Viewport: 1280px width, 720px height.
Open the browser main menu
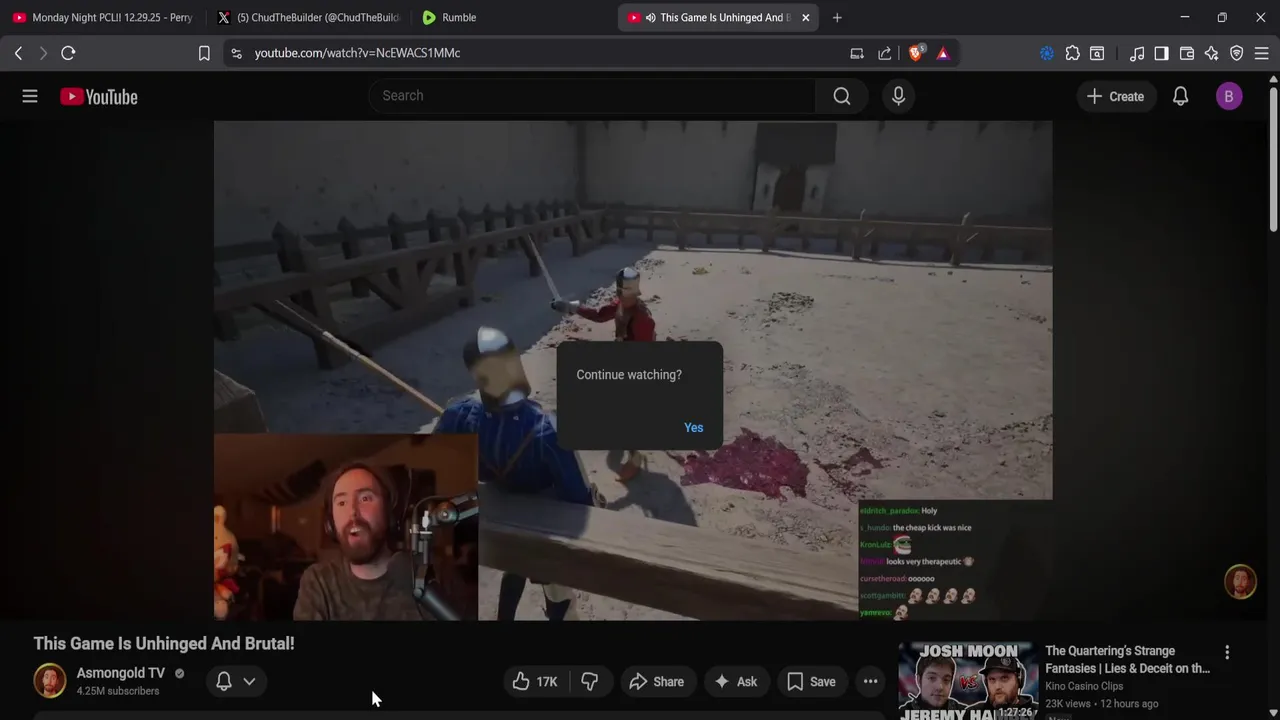(1261, 53)
